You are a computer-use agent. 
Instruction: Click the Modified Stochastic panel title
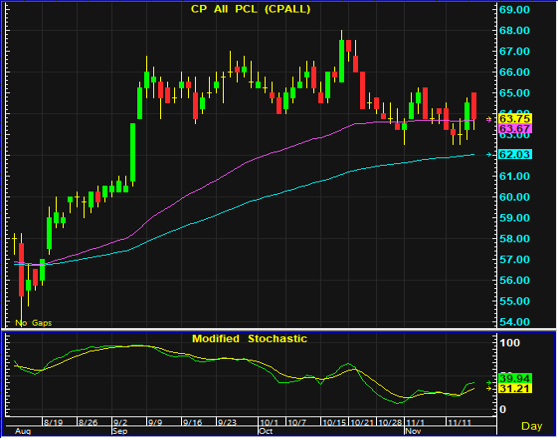click(249, 338)
